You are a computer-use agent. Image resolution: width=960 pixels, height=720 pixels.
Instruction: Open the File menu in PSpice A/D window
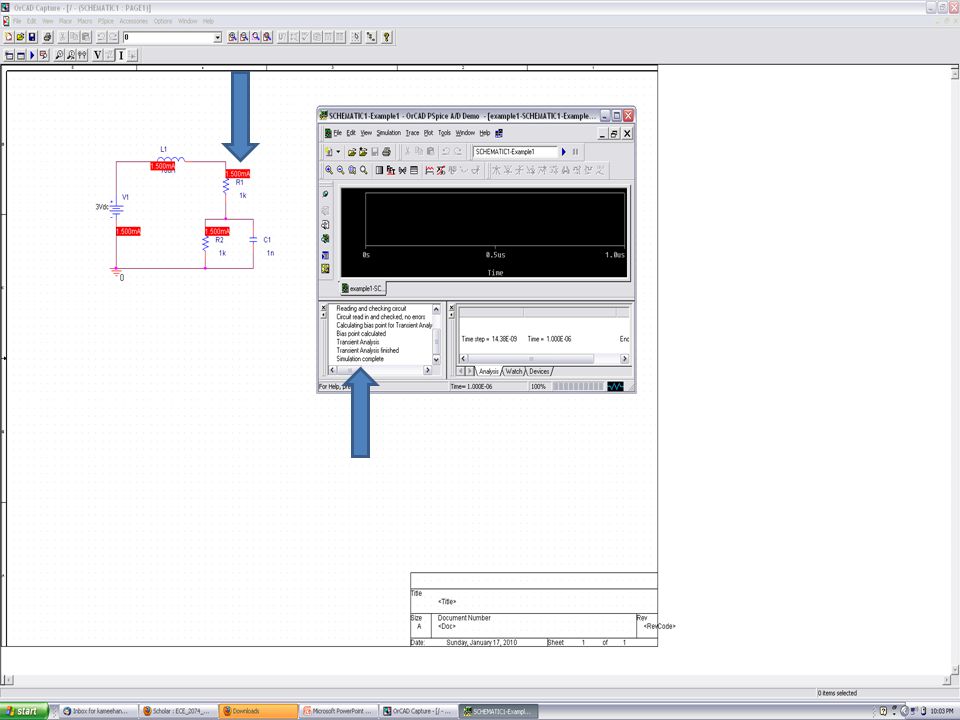(x=337, y=133)
